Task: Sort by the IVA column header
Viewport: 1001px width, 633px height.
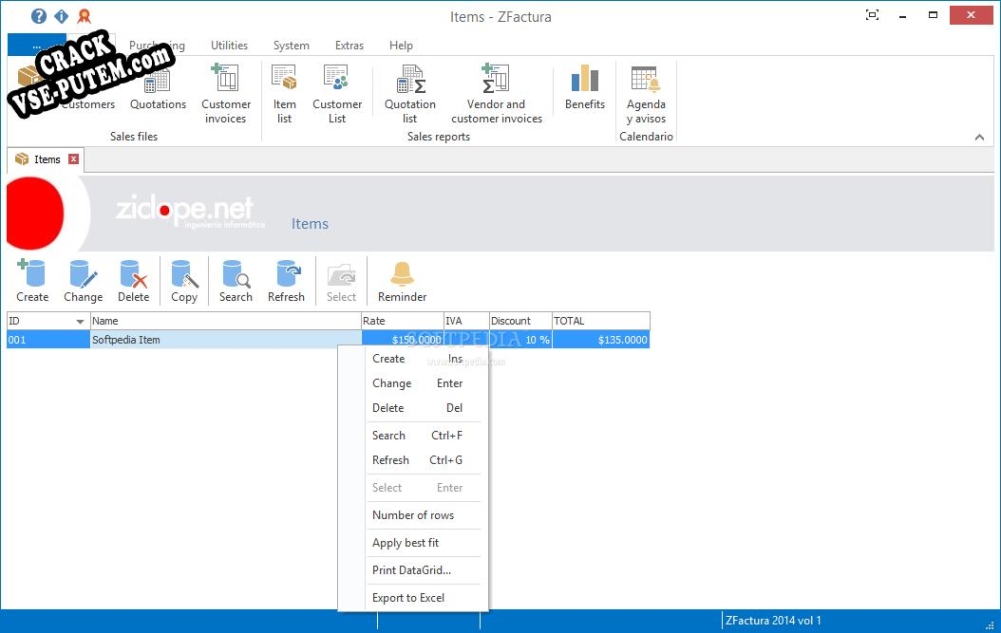Action: click(466, 321)
